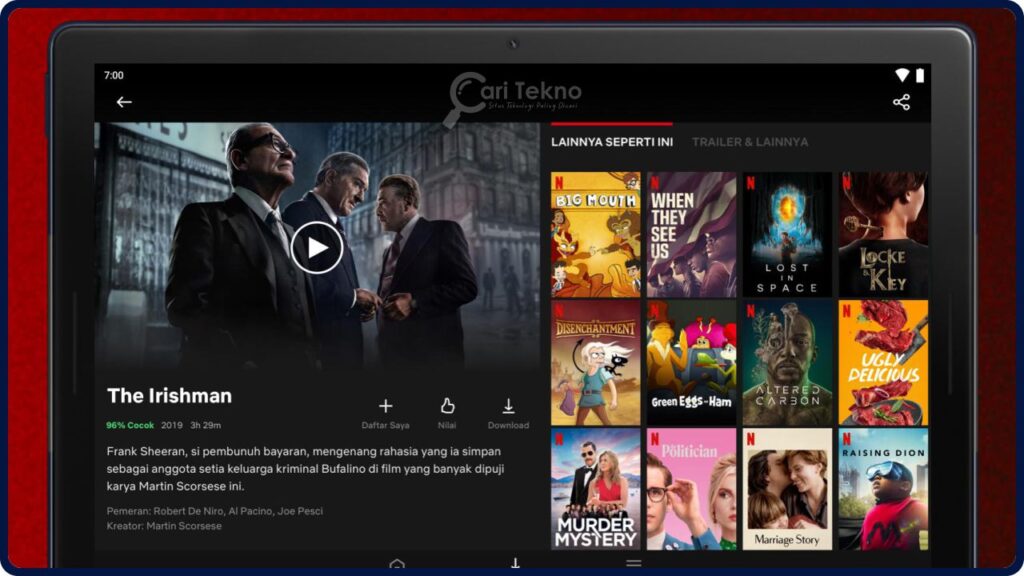Open the Ugly Delicious poster
The image size is (1024, 576).
[x=883, y=362]
